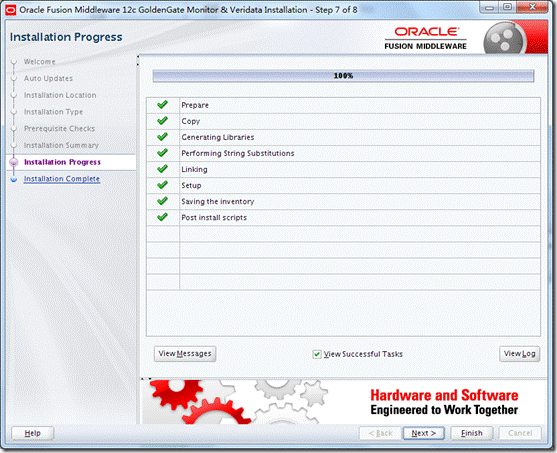557x453 pixels.
Task: Click the Installation Summary step in sidebar
Action: tap(61, 145)
